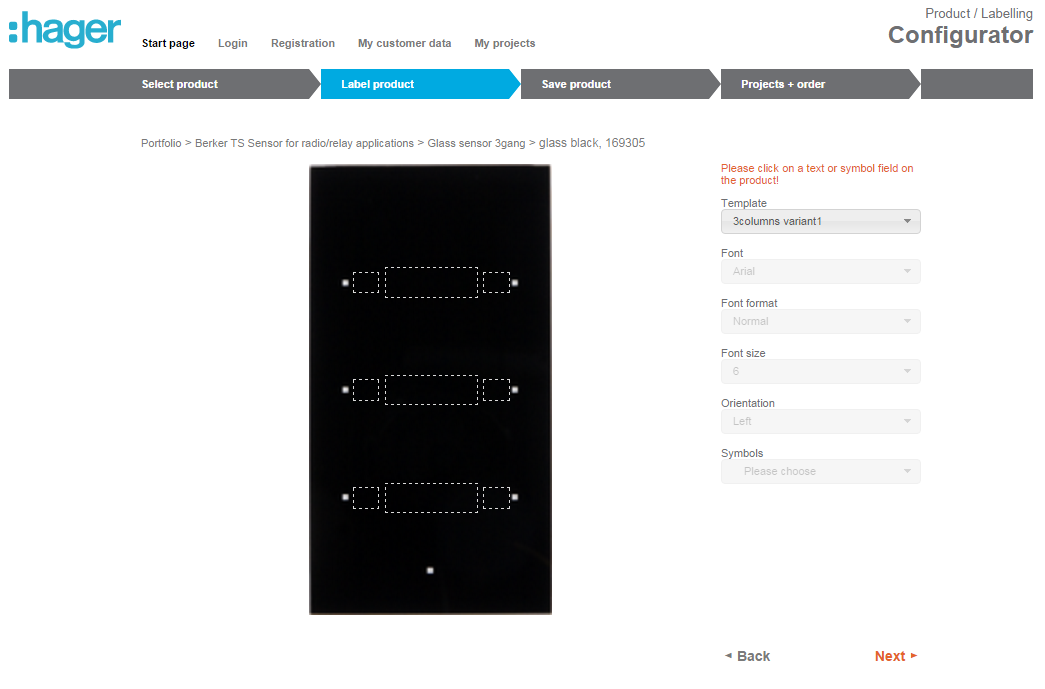
Task: Click Glass sensor 3gang breadcrumb
Action: pyautogui.click(x=476, y=143)
